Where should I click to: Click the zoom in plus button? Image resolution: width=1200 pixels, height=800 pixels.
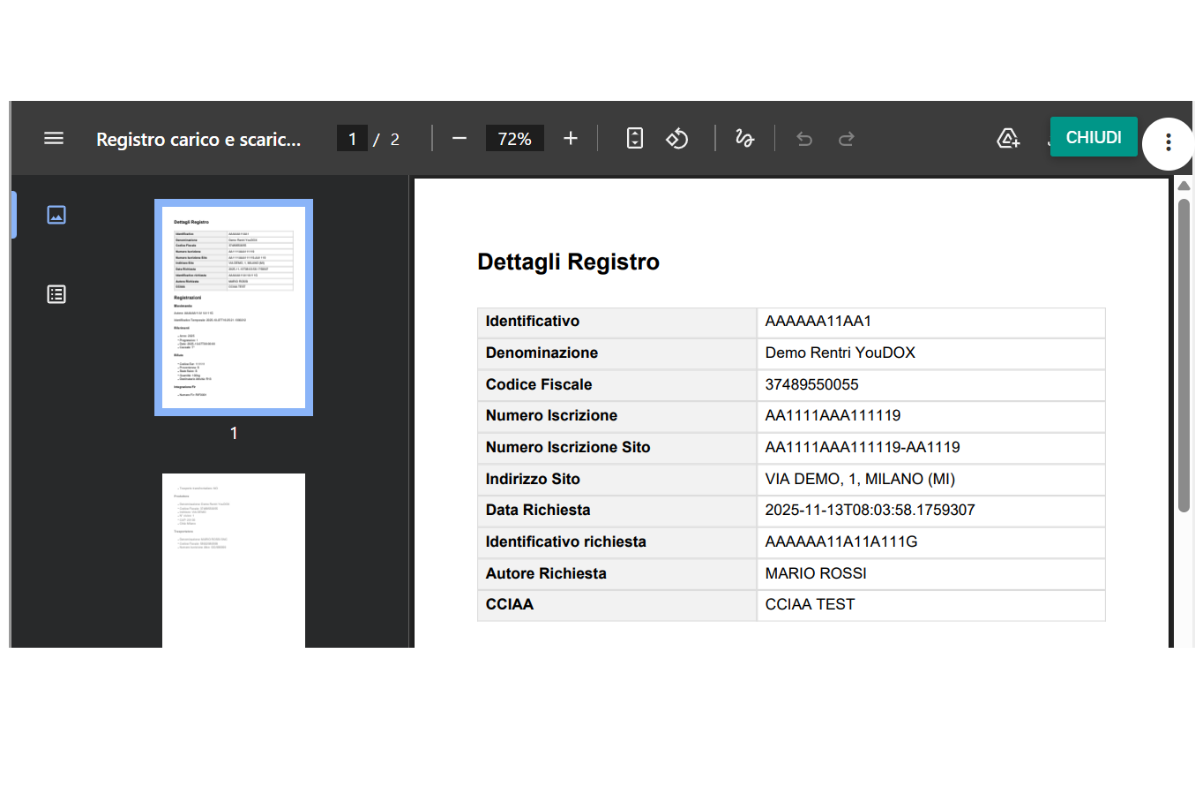coord(570,139)
